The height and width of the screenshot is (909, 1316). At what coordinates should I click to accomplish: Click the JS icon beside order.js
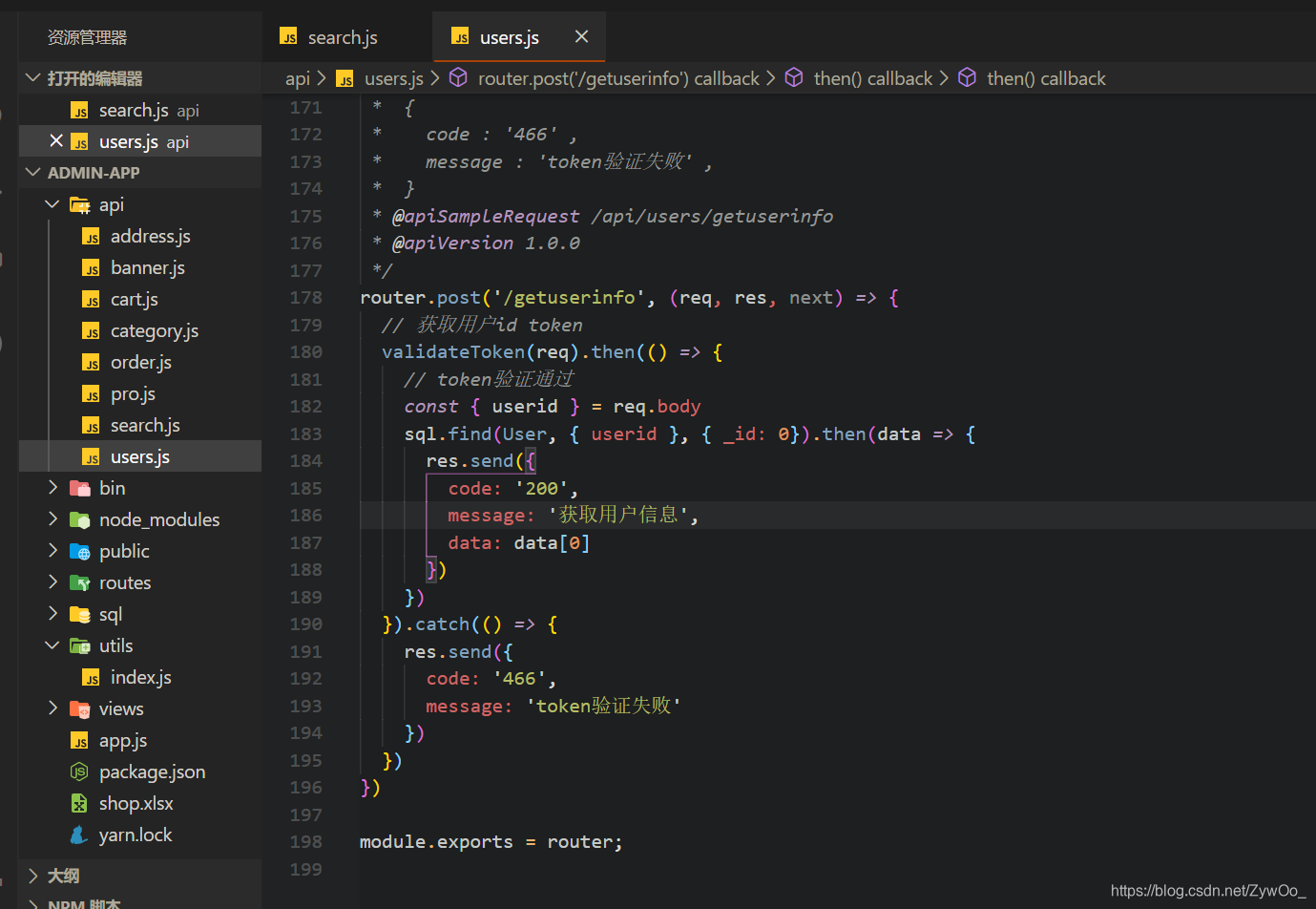point(91,363)
